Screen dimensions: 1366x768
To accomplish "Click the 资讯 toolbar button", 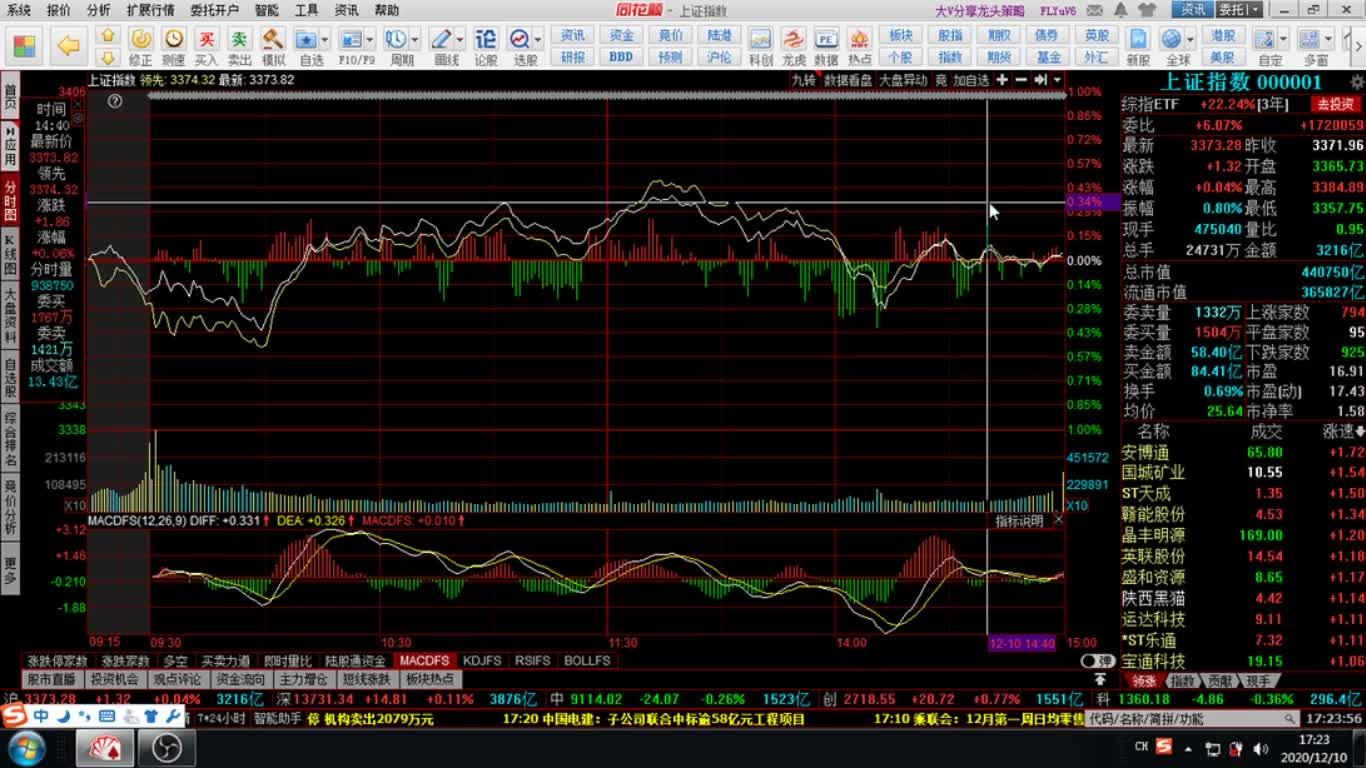I will click(x=573, y=35).
